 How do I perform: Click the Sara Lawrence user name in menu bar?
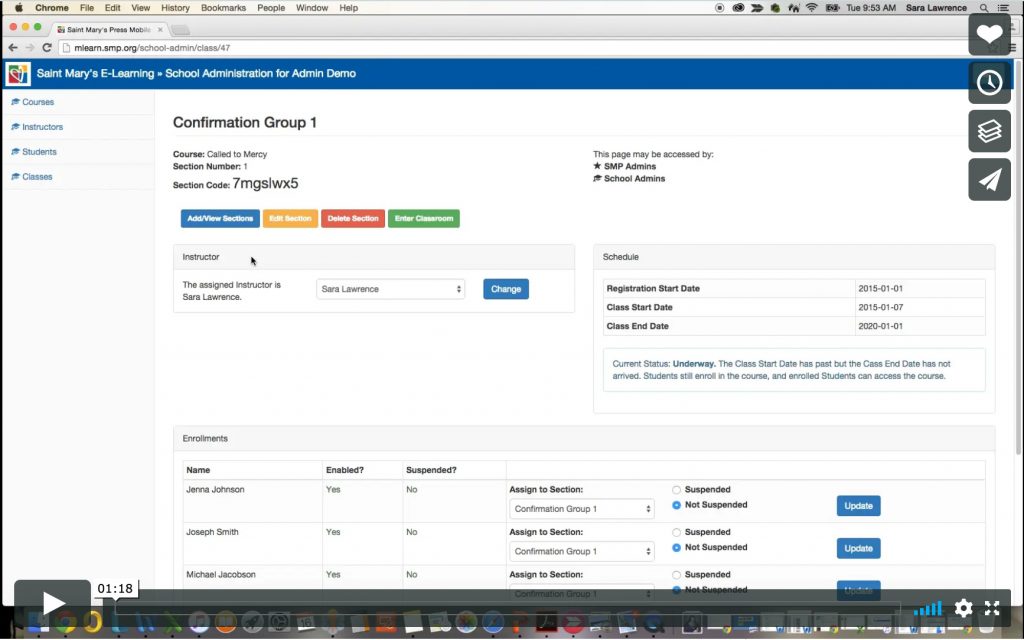[x=936, y=8]
